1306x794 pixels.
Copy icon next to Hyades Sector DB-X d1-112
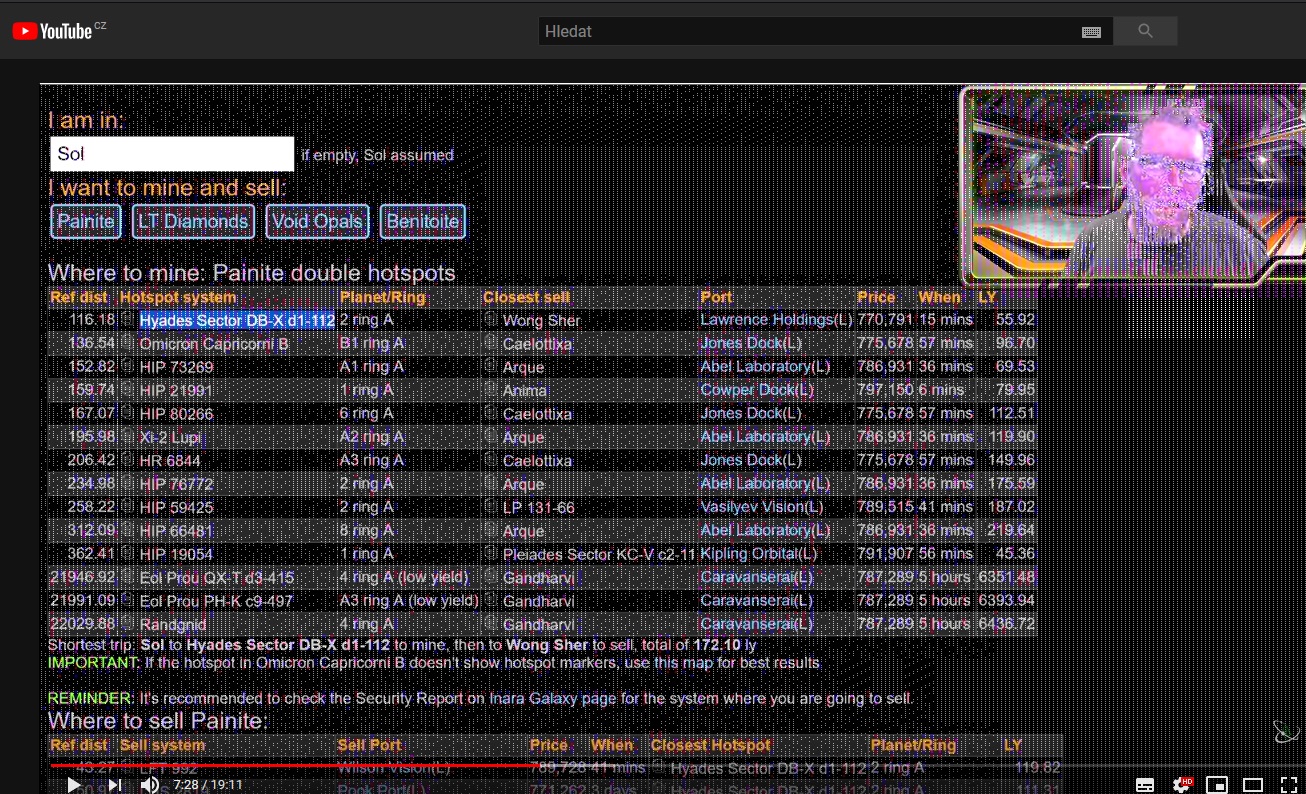(127, 320)
